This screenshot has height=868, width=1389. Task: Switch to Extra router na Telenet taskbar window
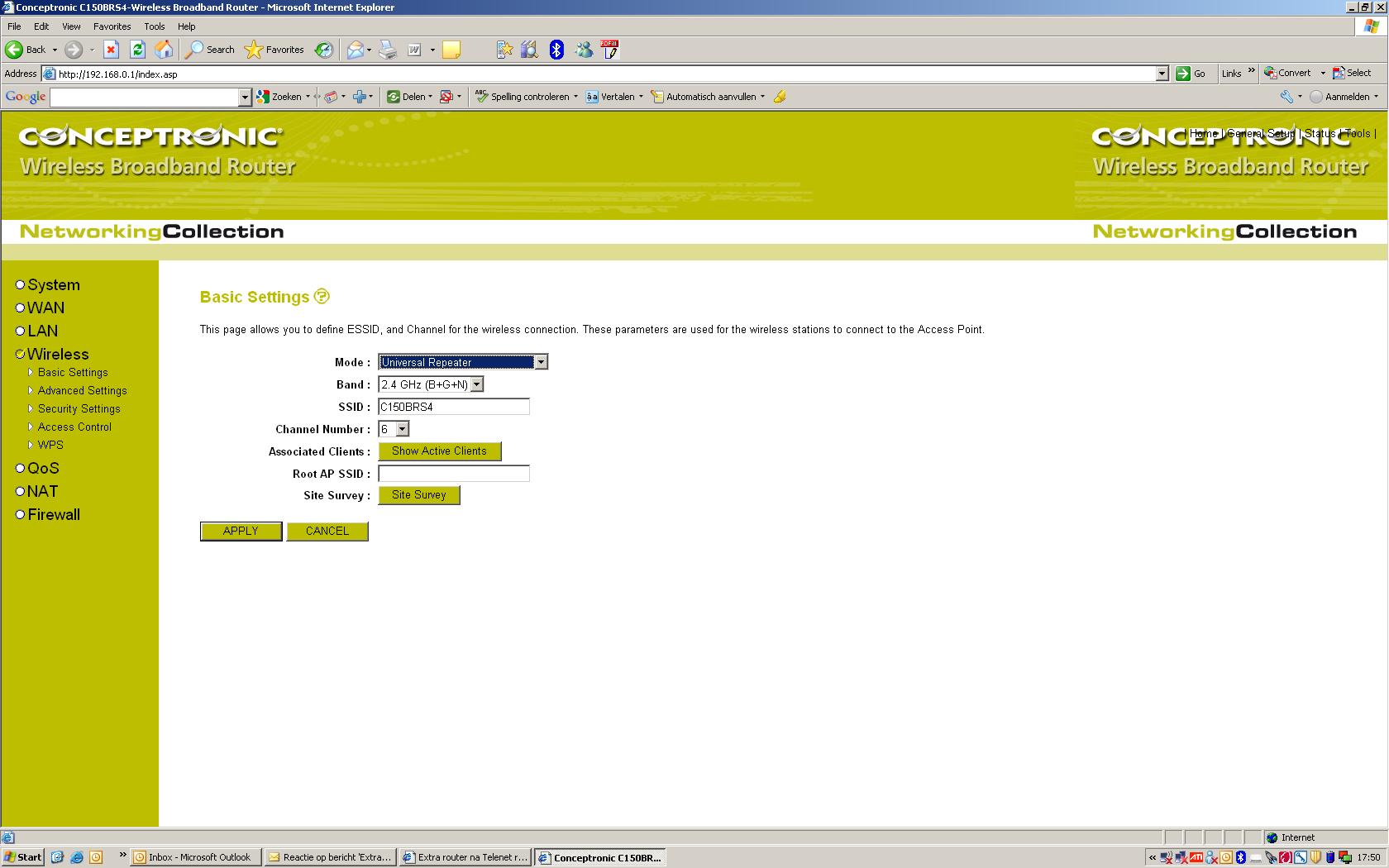tap(465, 857)
